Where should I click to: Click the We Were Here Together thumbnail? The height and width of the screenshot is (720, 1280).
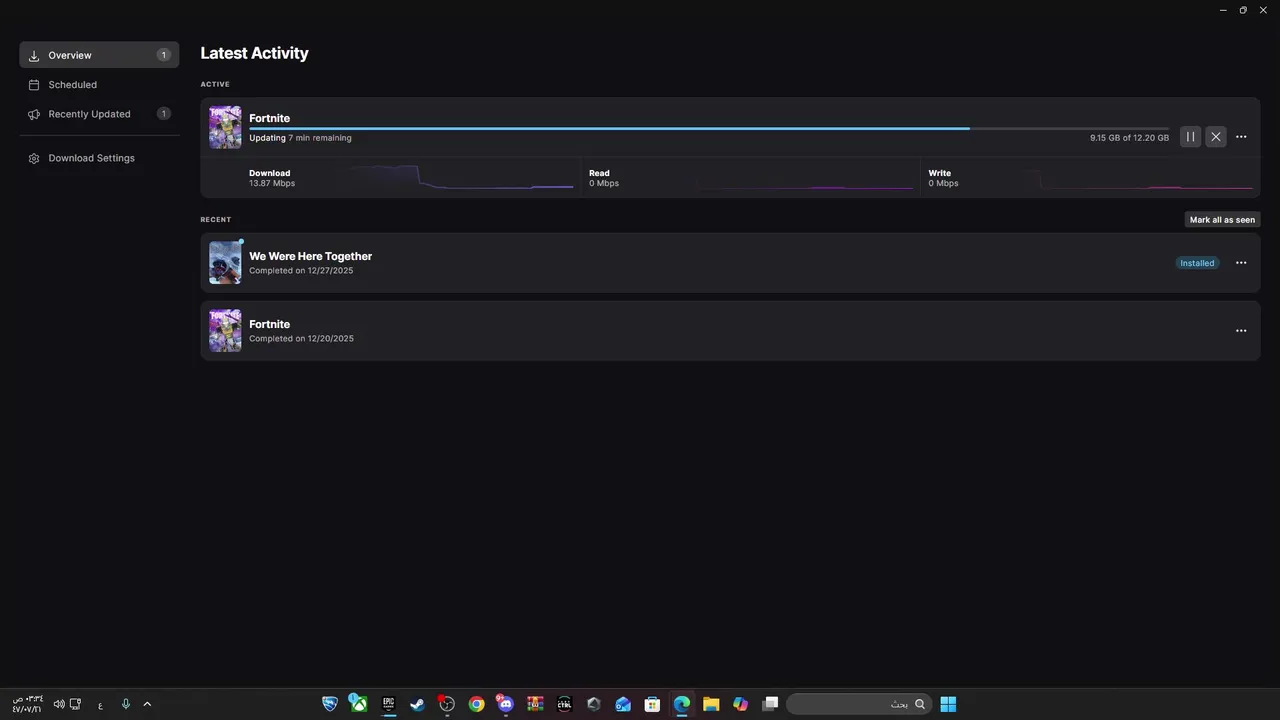coord(225,263)
